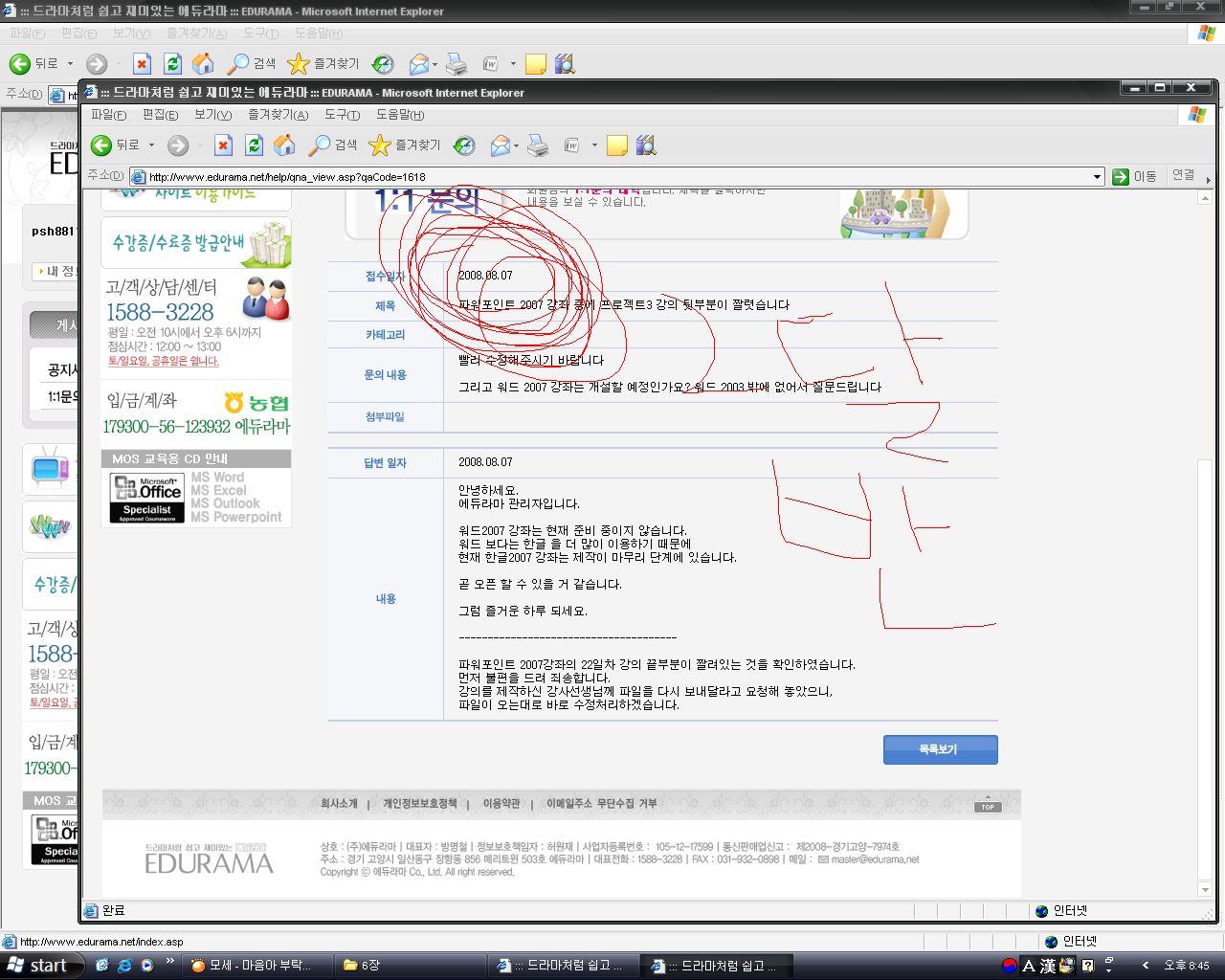
Task: Open 도움말(H) menu in front window
Action: (400, 115)
